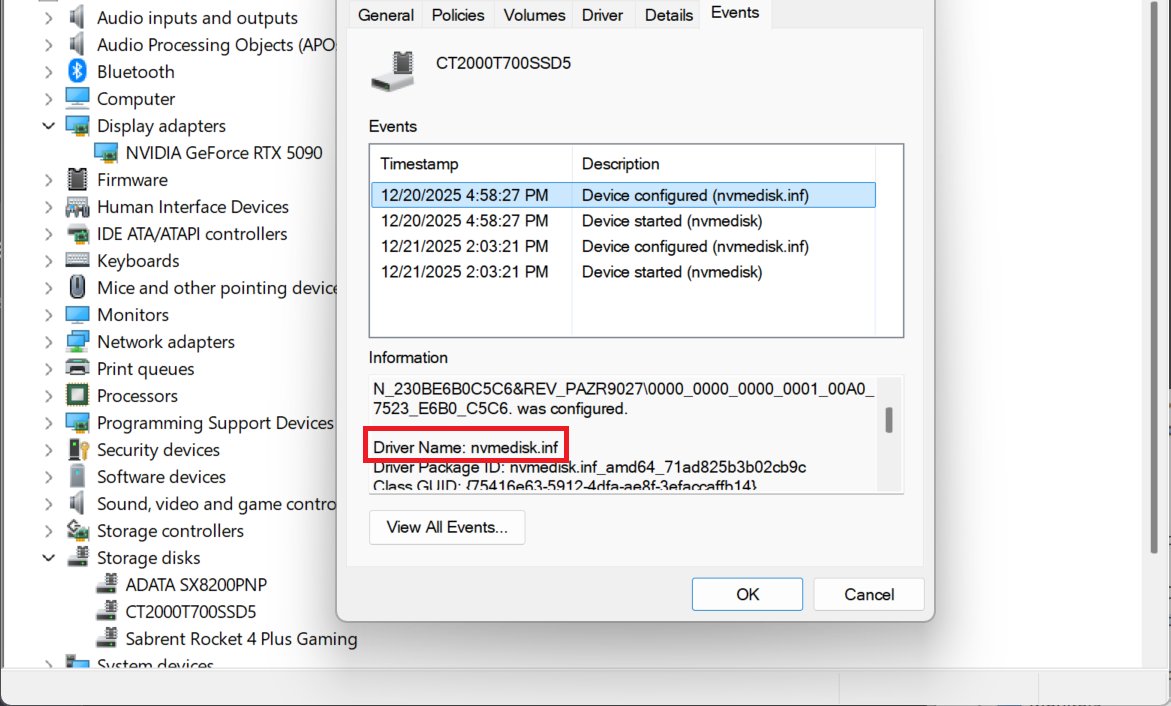Click the Timestamp column header
This screenshot has height=706, width=1171.
(471, 164)
